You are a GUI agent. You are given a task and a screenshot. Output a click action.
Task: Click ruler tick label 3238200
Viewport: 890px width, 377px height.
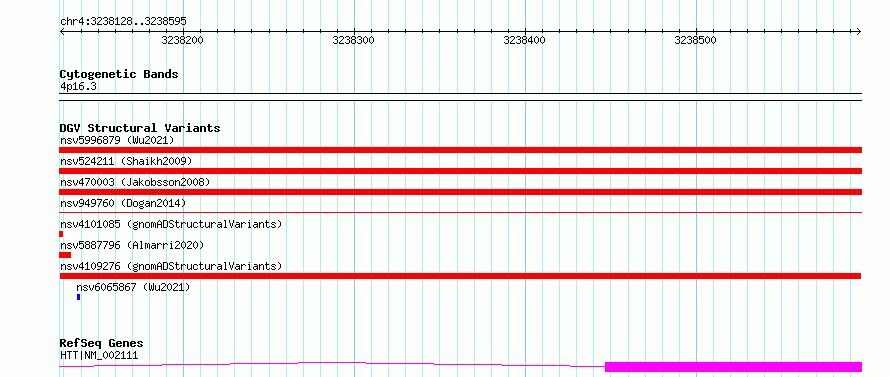pos(182,40)
